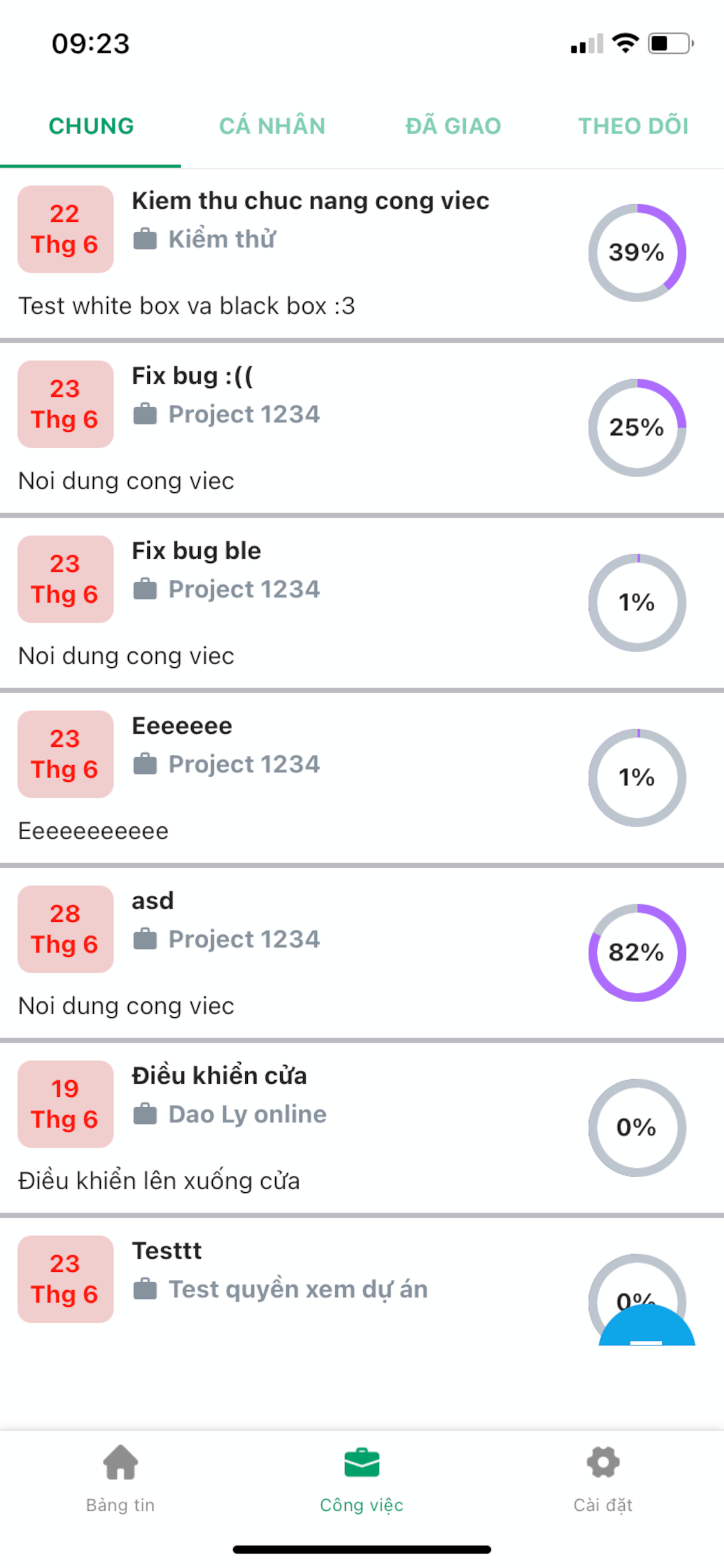This screenshot has width=724, height=1568.
Task: Select the Công việc briefcase icon
Action: point(361,1462)
